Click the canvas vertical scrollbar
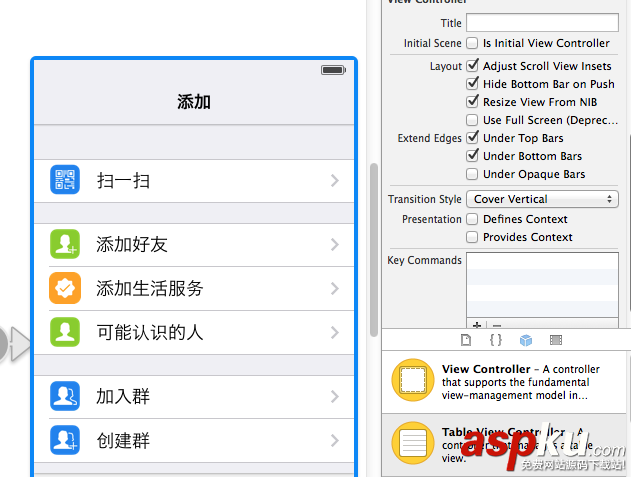This screenshot has height=477, width=631. coord(374,250)
